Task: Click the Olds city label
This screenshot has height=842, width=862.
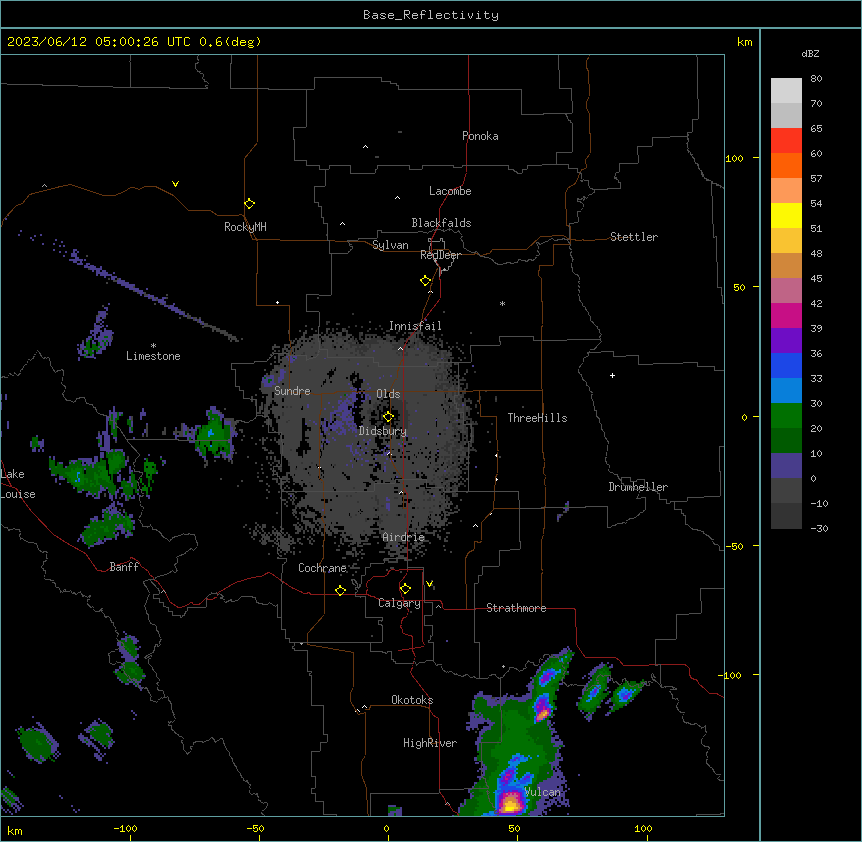Action: (x=388, y=394)
